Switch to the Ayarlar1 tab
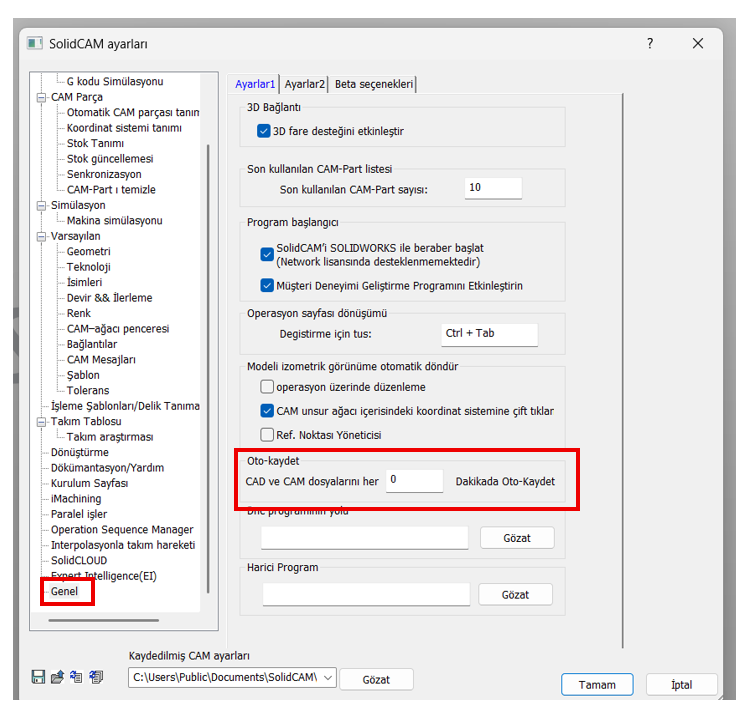The image size is (750, 720). click(x=255, y=84)
